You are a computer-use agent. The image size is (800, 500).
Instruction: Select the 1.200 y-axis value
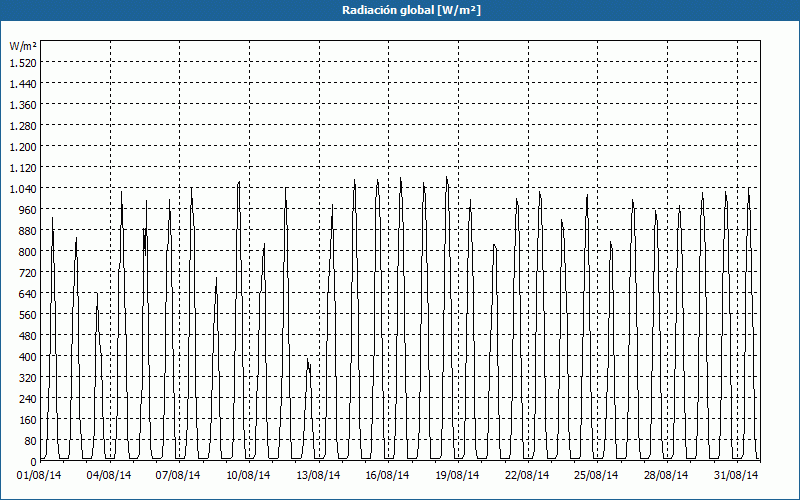(x=23, y=147)
